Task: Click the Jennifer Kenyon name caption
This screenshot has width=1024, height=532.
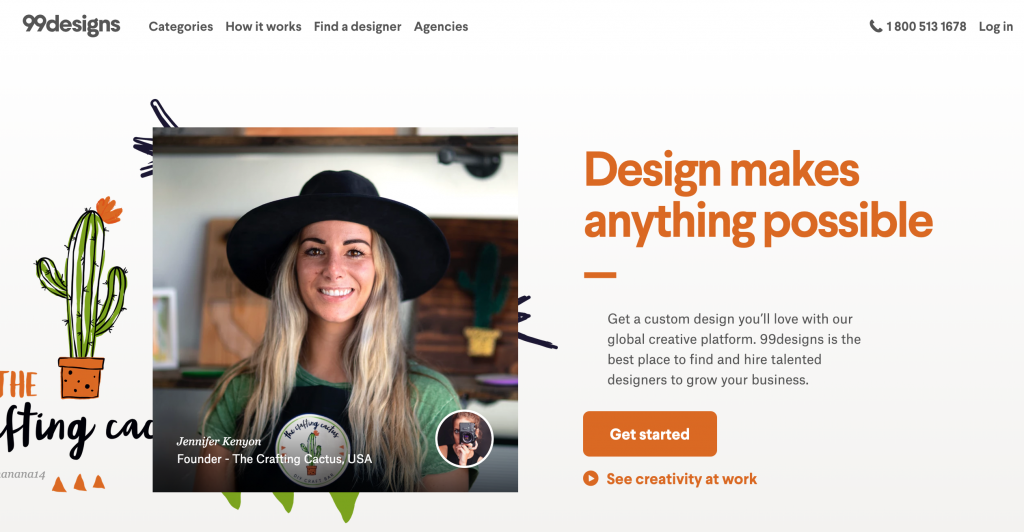Action: [x=219, y=441]
